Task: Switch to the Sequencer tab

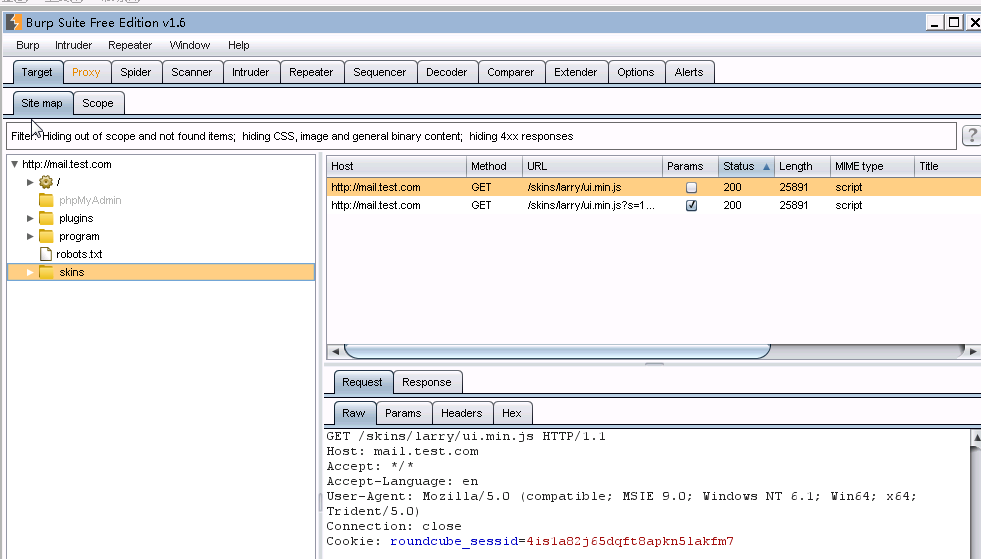Action: pyautogui.click(x=380, y=72)
